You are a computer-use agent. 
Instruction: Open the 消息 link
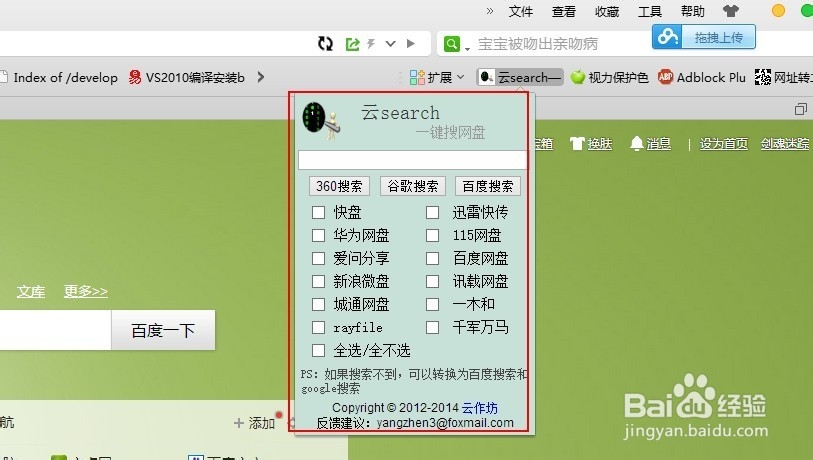click(x=658, y=144)
